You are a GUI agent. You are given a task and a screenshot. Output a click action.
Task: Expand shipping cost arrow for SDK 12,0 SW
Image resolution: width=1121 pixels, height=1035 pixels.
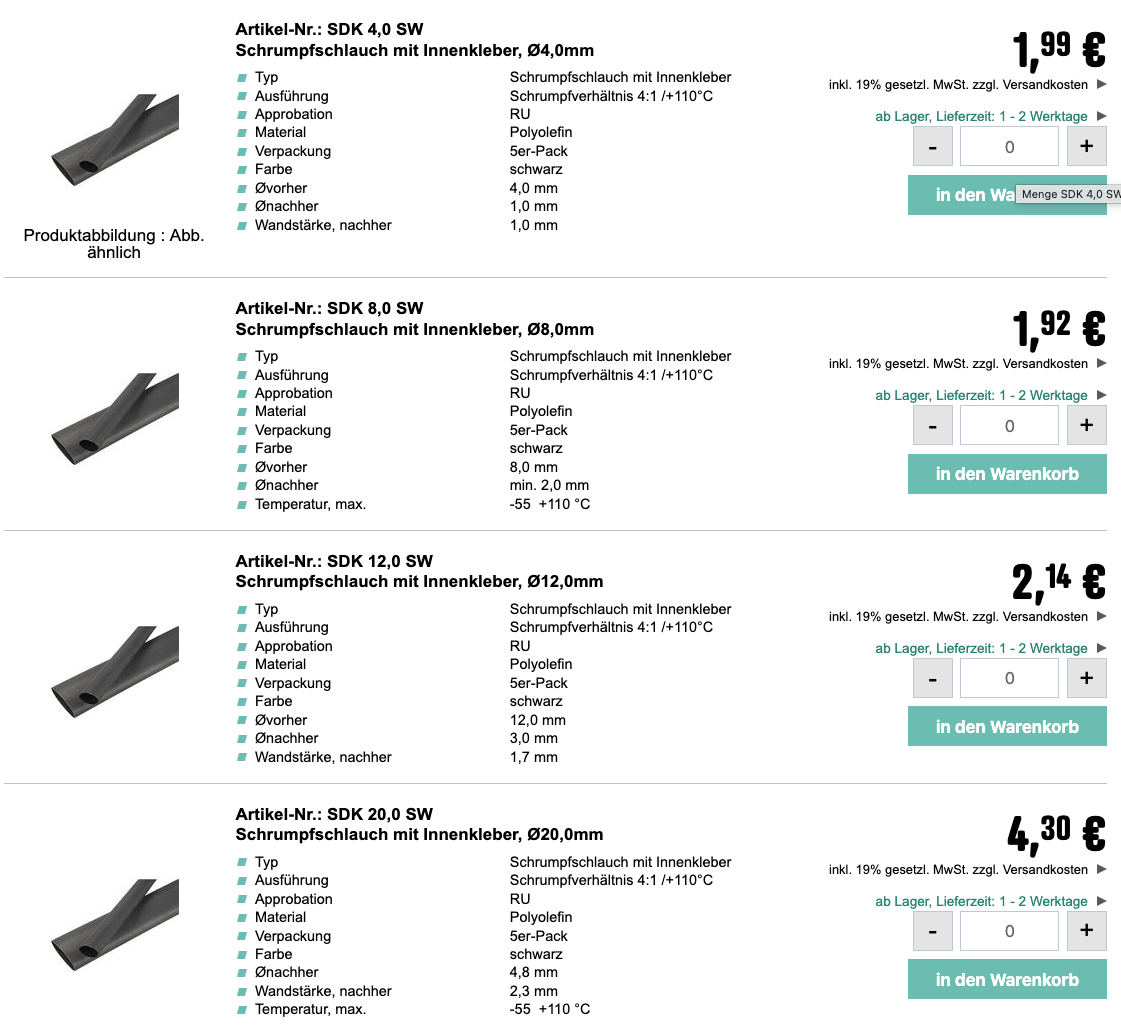click(x=1101, y=616)
